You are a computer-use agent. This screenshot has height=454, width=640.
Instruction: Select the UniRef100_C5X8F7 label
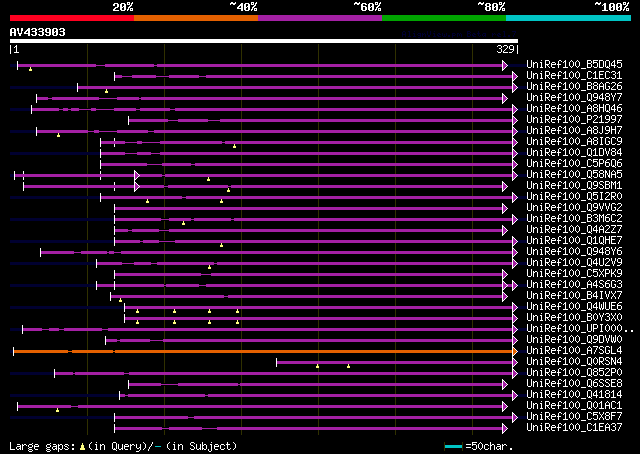pos(574,417)
